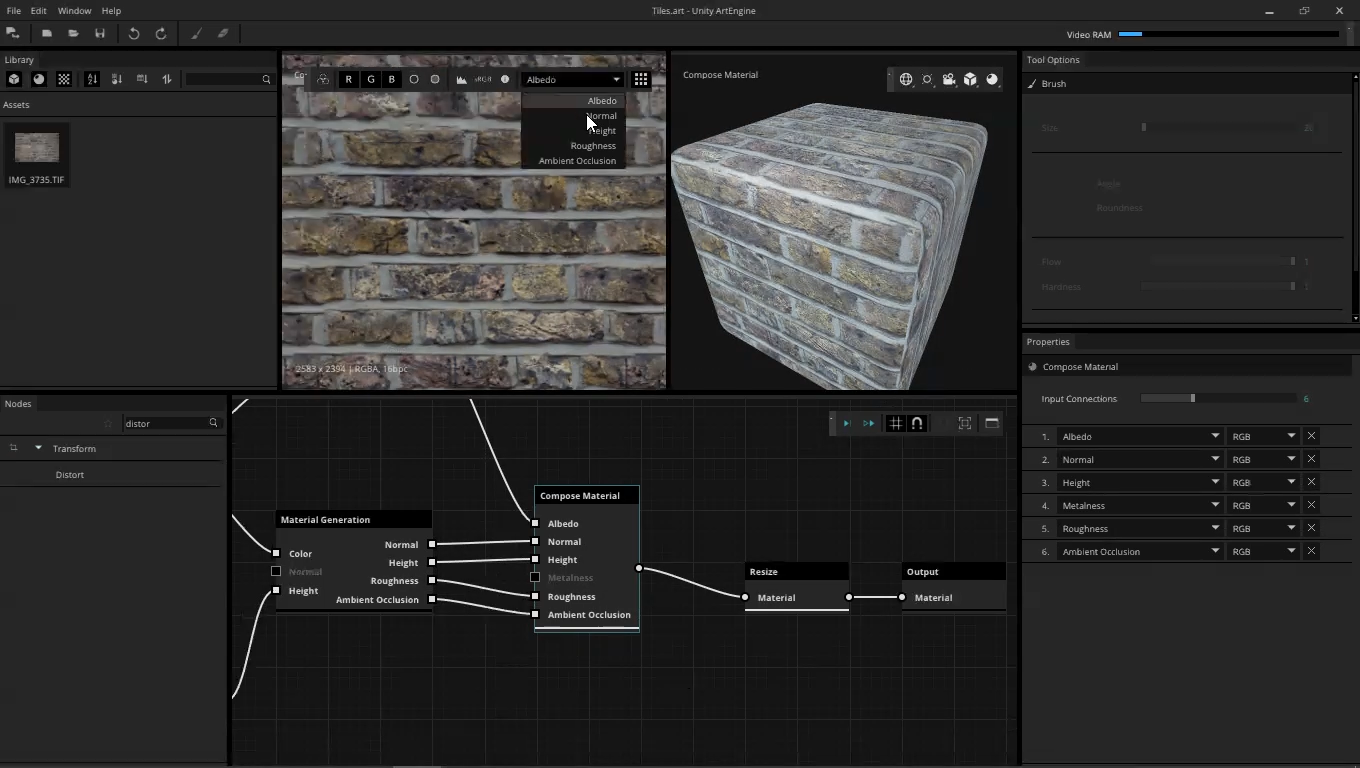
Task: Select the IMG_3735.TIF asset thumbnail
Action: pos(37,149)
